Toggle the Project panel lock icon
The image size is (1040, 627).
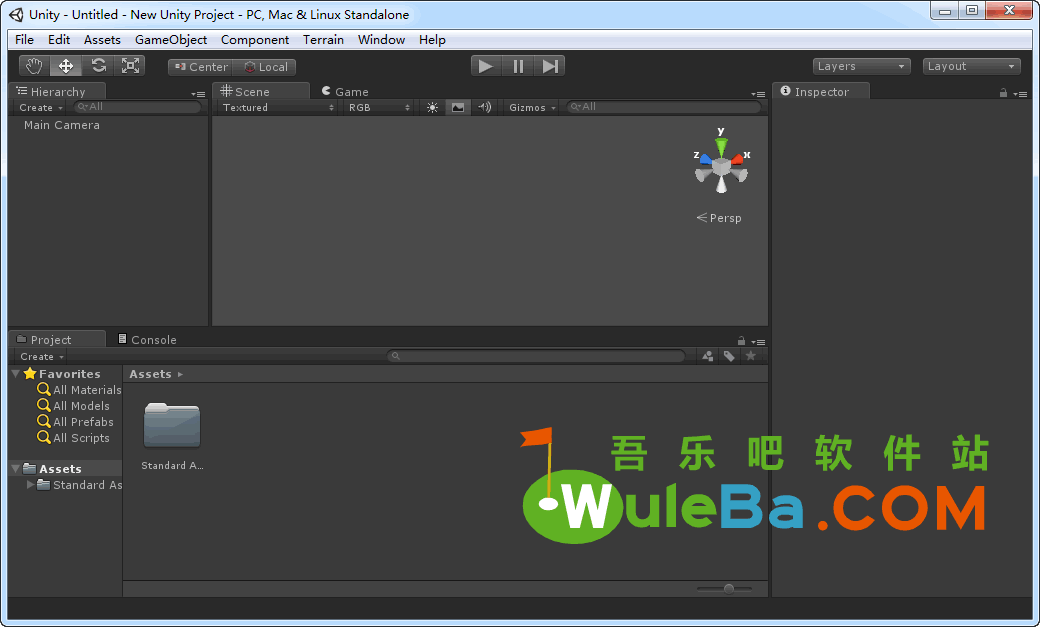pyautogui.click(x=742, y=340)
